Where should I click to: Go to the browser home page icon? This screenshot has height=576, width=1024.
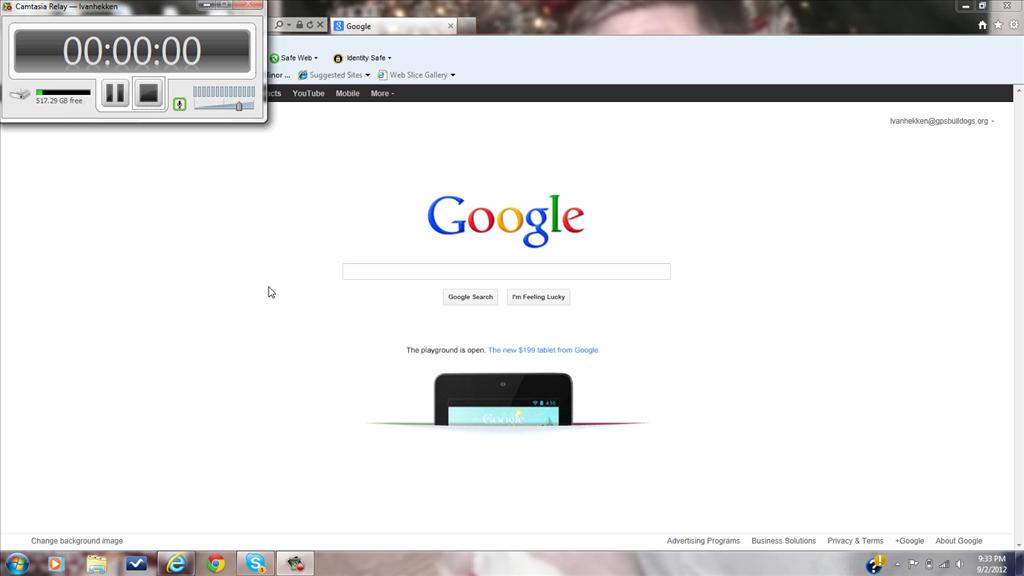[982, 25]
